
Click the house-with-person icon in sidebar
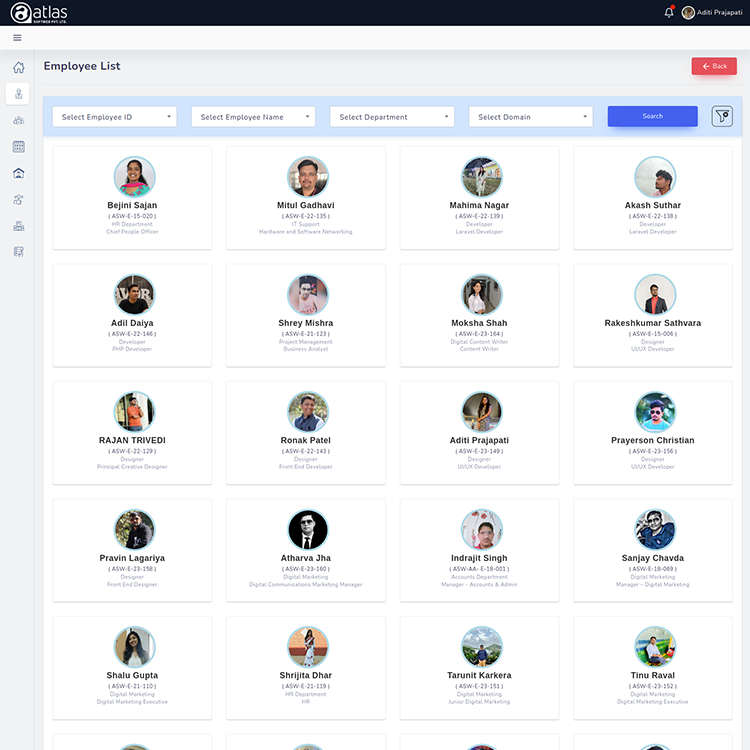tap(18, 173)
